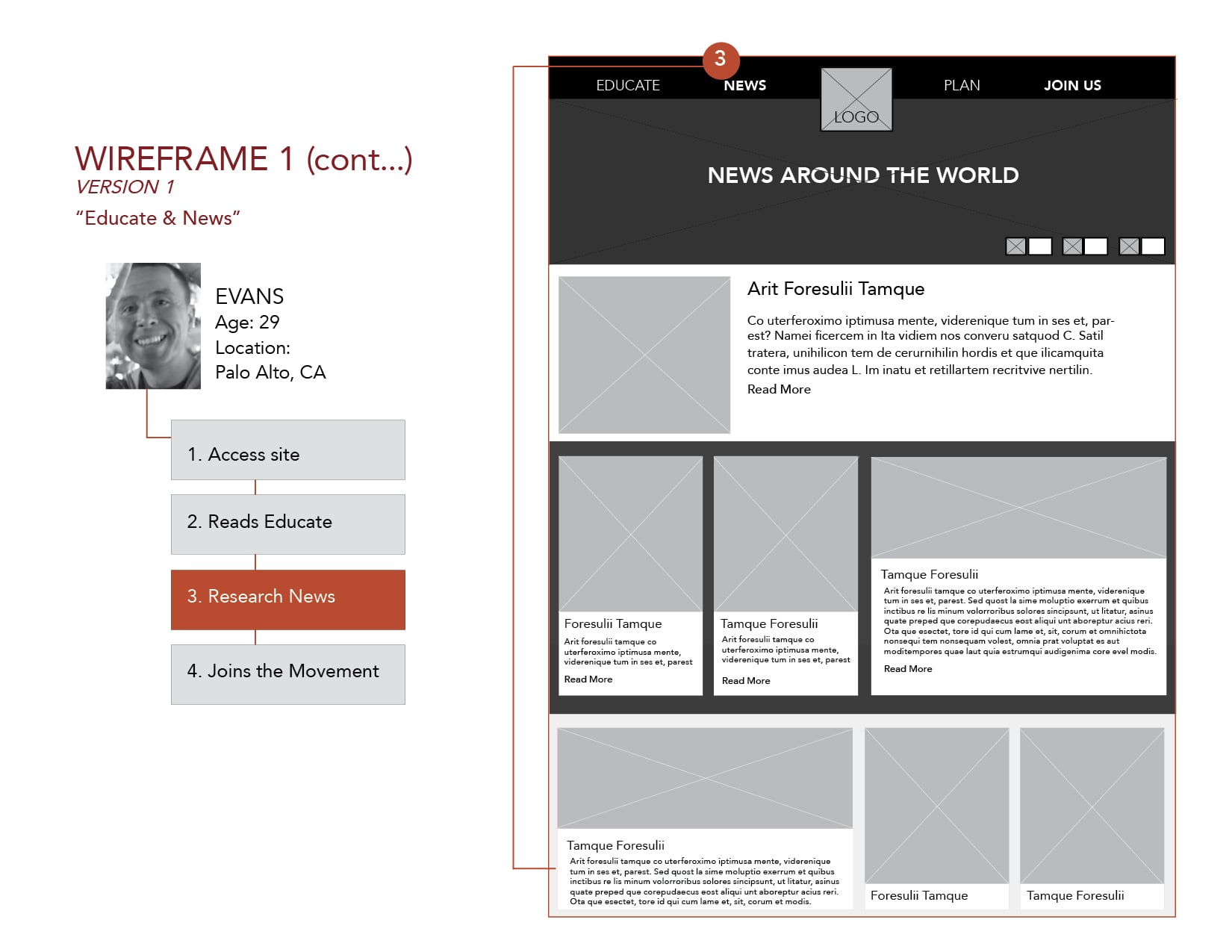
Task: Click the orange number 3 badge
Action: 721,60
